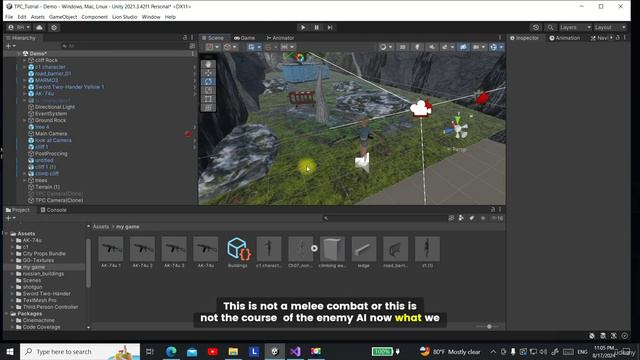Toggle scene lighting bulb icon
This screenshot has width=640, height=360.
417,47
